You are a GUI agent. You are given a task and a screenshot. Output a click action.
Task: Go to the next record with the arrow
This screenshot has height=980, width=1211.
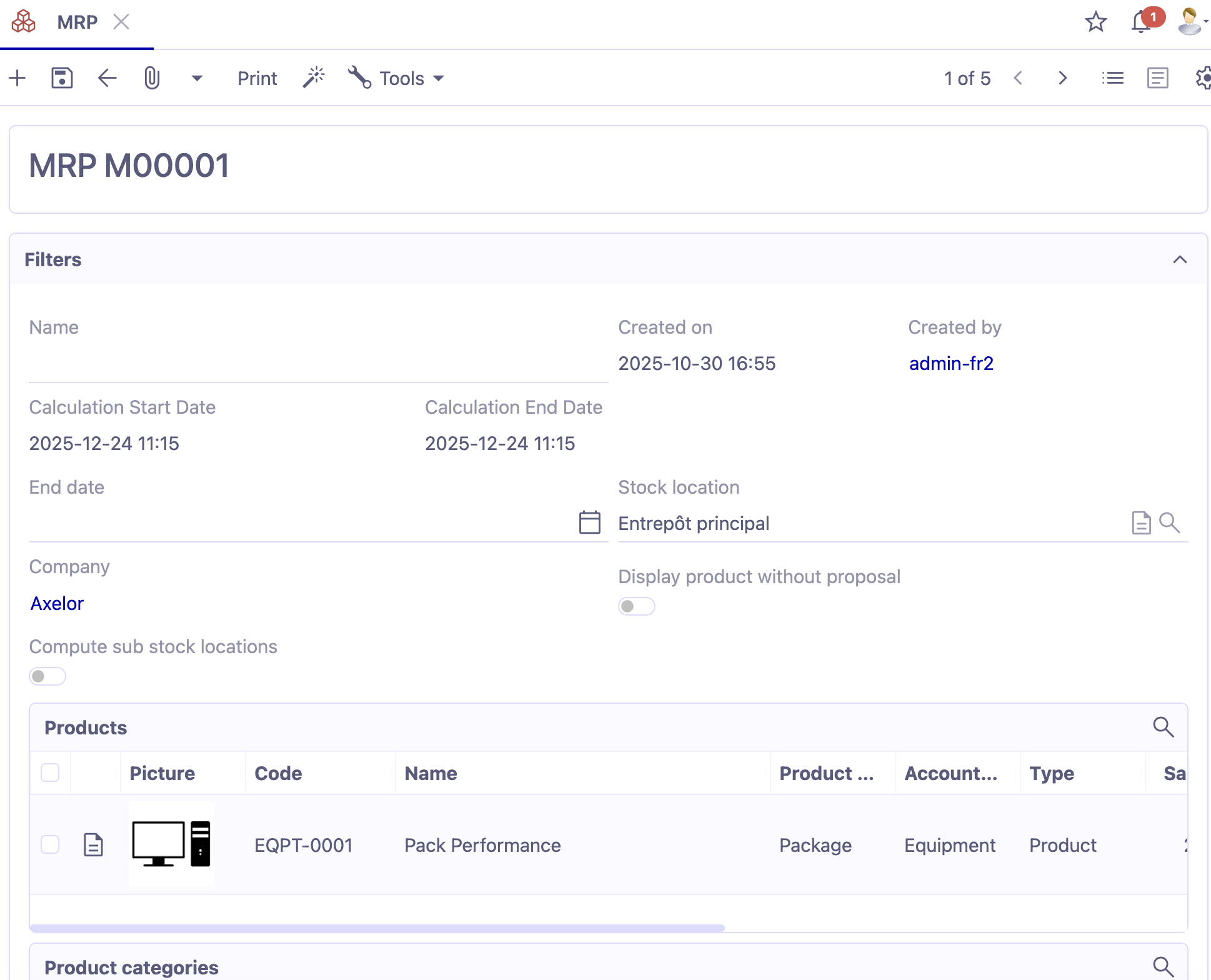coord(1062,77)
